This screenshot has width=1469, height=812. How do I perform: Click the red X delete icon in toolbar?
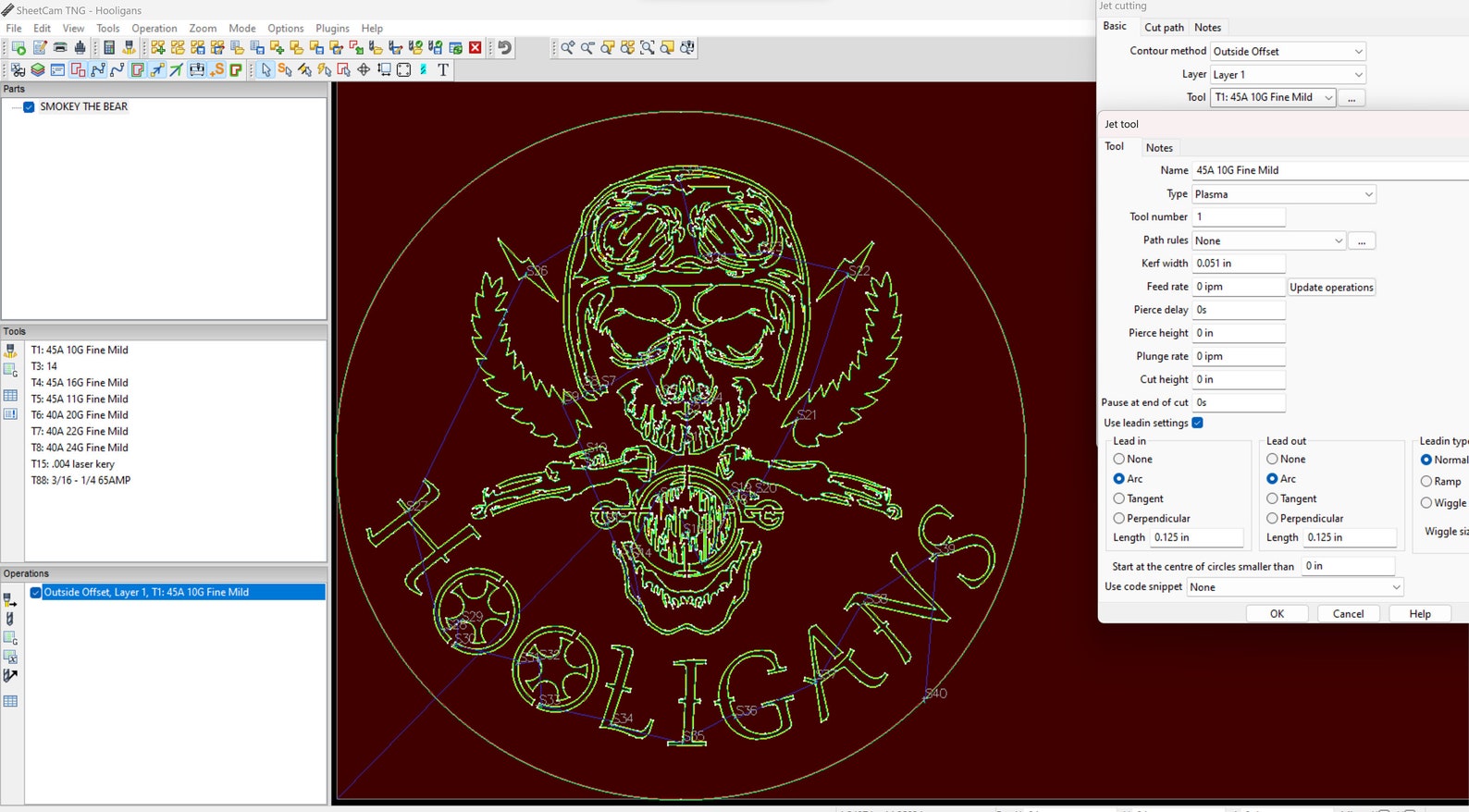[475, 48]
